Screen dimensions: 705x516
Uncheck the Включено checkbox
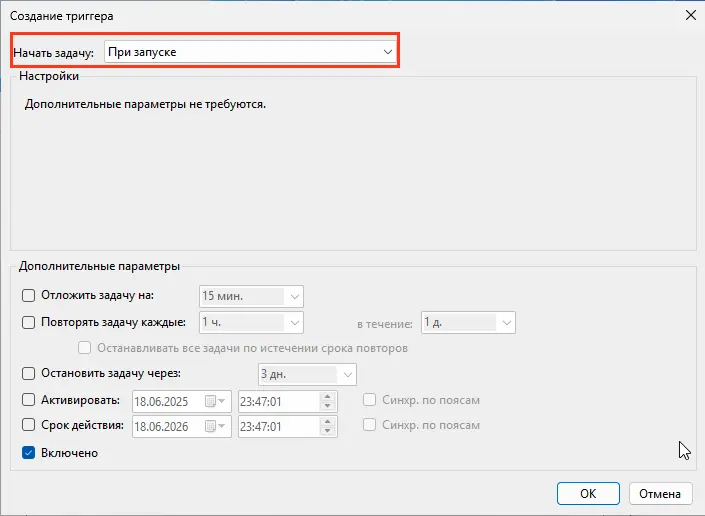[28, 453]
